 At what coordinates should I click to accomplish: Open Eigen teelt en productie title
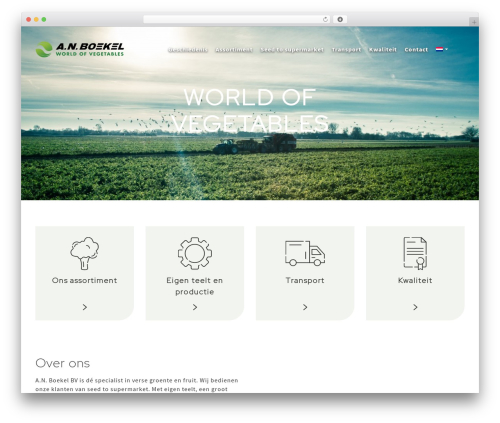[195, 286]
